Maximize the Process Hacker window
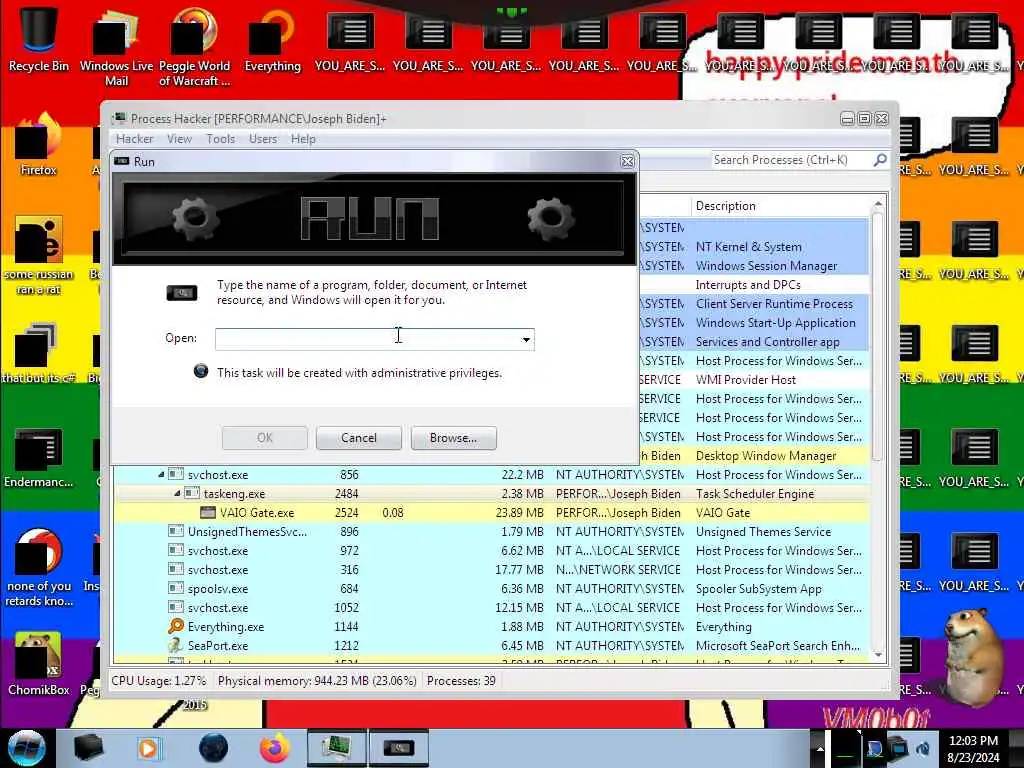Viewport: 1024px width, 768px height. [864, 119]
